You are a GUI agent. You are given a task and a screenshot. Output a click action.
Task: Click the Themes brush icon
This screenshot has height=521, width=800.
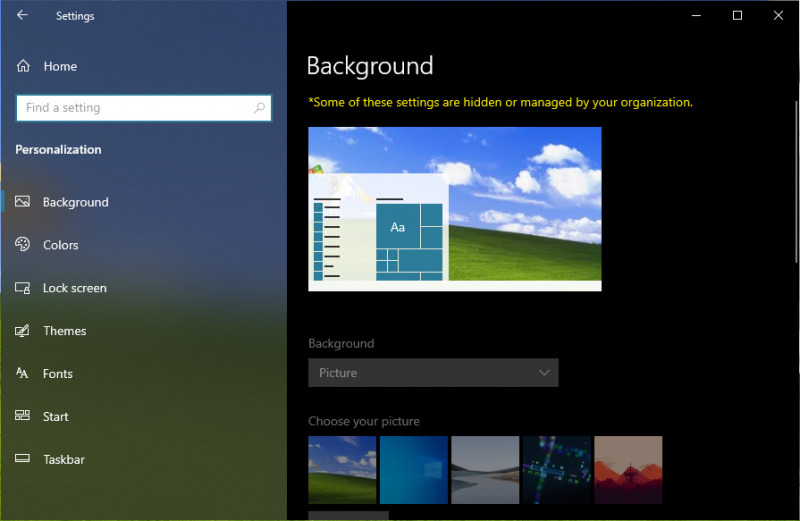click(22, 331)
